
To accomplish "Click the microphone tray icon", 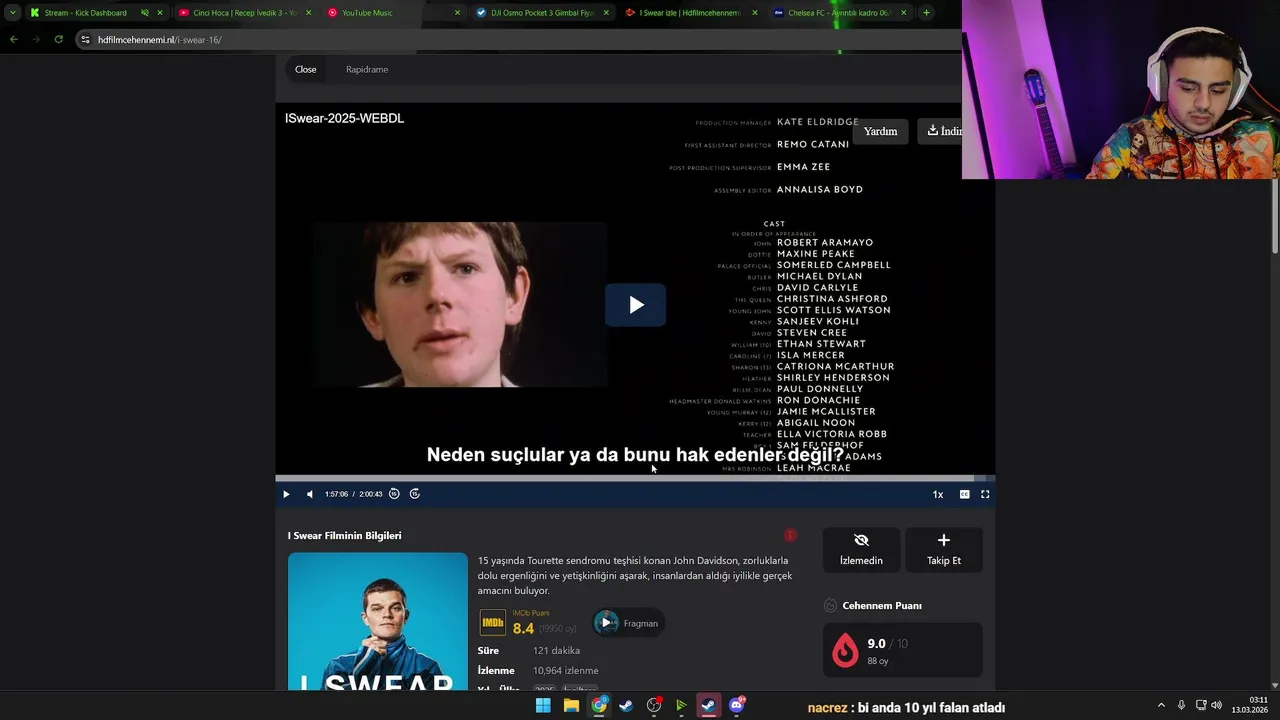I will (x=1181, y=705).
